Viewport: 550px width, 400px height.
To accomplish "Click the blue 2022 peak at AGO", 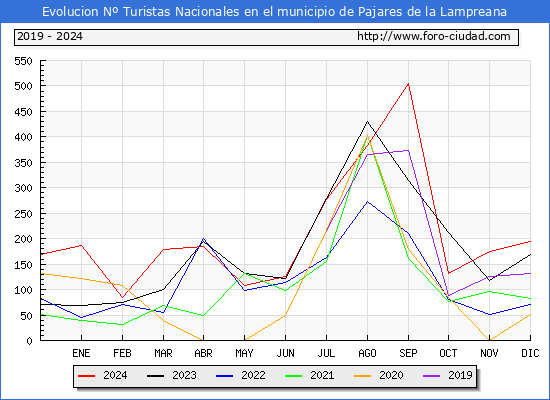I will pyautogui.click(x=367, y=202).
